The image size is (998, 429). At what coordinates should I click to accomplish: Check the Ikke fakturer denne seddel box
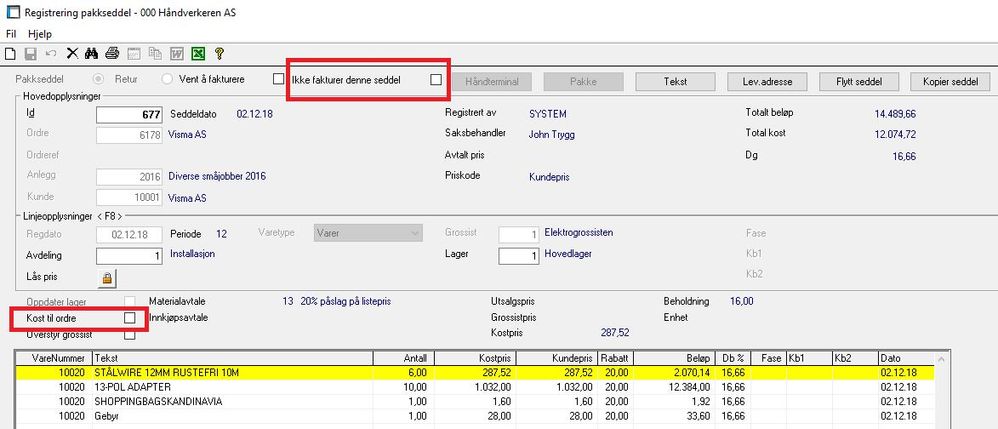click(435, 80)
